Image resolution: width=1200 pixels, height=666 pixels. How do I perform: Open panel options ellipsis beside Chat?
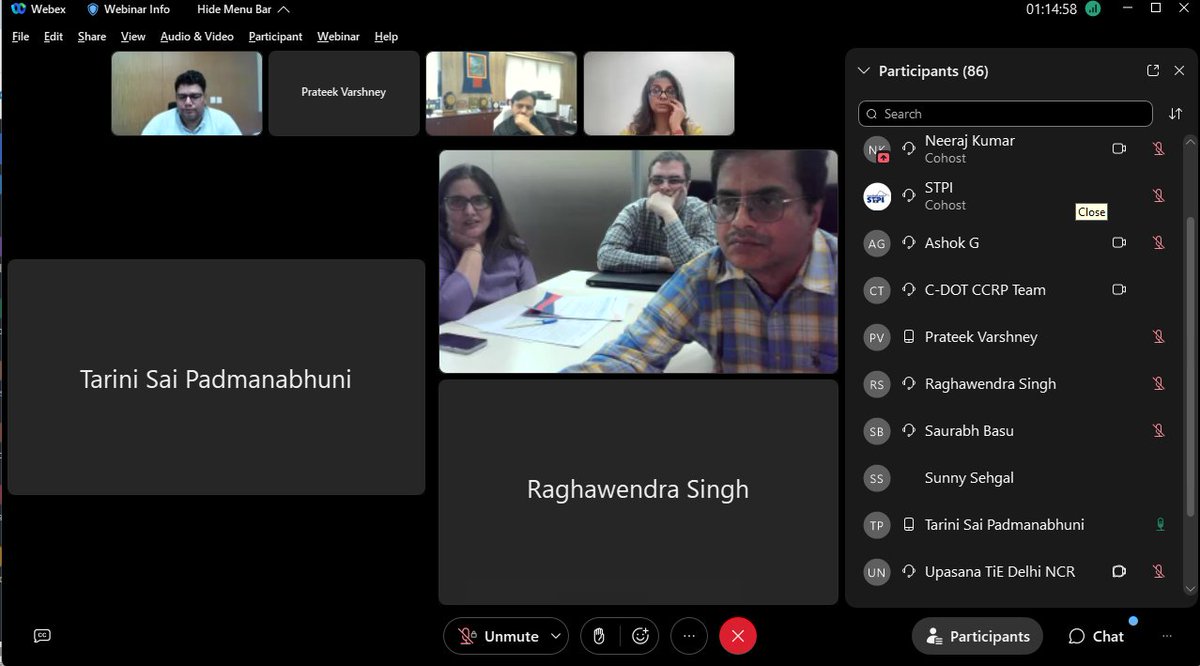(1167, 636)
